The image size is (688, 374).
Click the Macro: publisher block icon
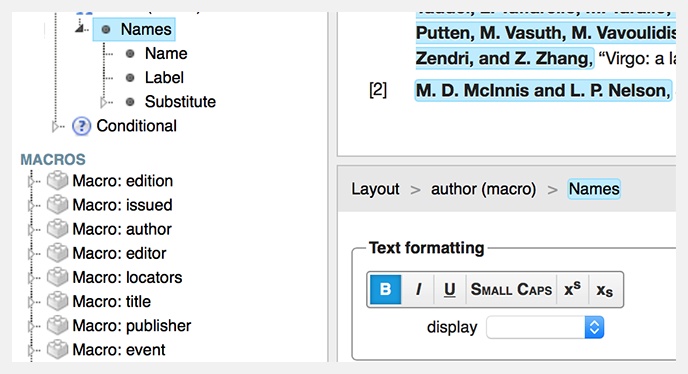[57, 326]
